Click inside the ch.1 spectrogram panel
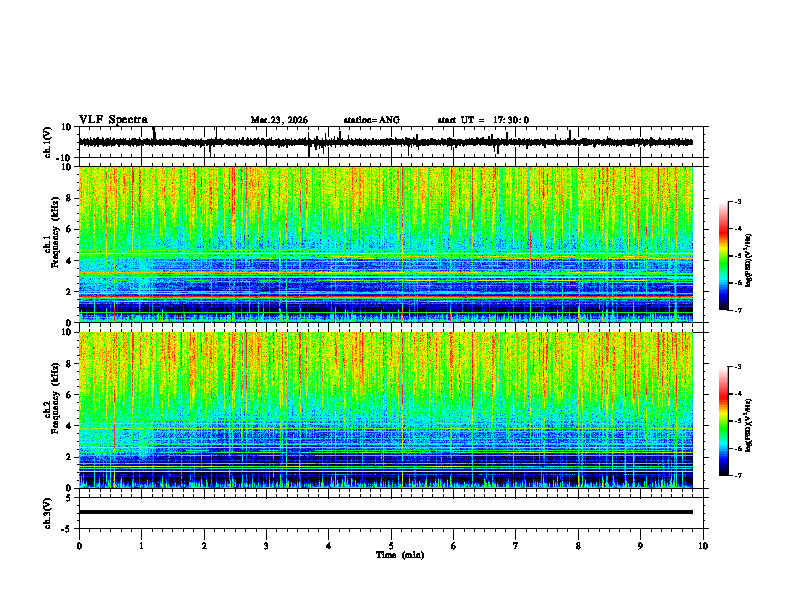Image resolution: width=792 pixels, height=612 pixels. (x=385, y=244)
